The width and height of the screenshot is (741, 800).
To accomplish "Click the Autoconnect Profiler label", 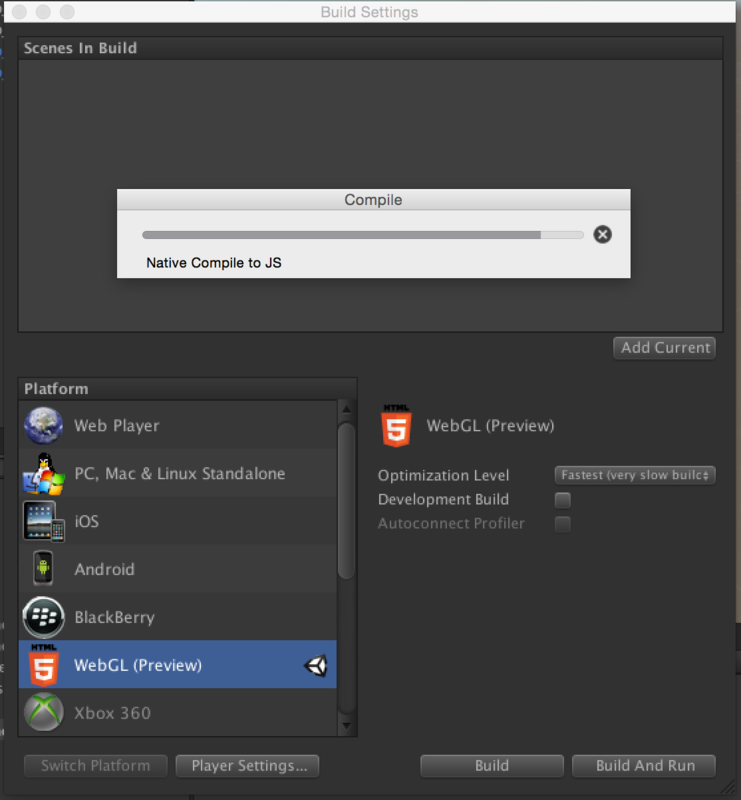I will 451,523.
